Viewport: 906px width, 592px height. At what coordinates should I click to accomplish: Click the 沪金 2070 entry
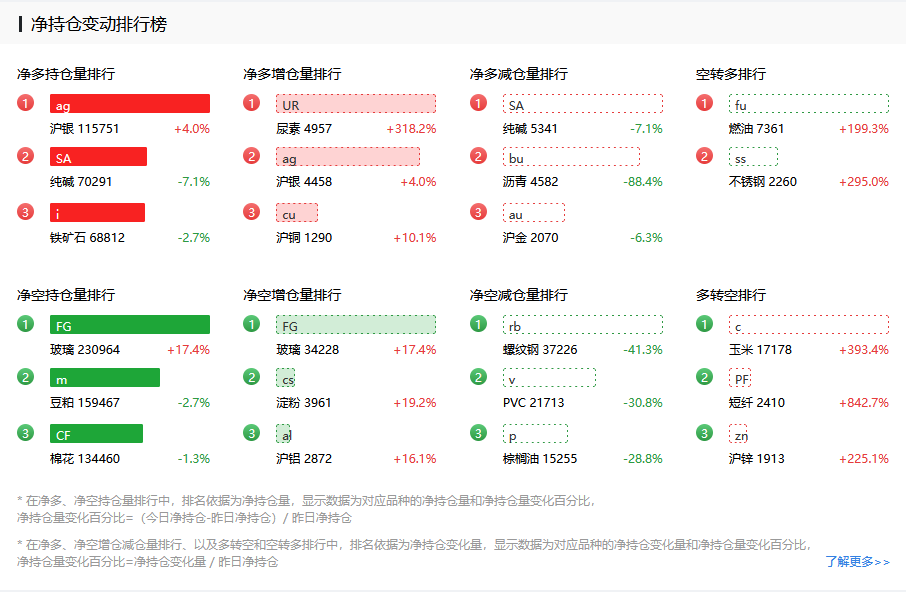[531, 238]
